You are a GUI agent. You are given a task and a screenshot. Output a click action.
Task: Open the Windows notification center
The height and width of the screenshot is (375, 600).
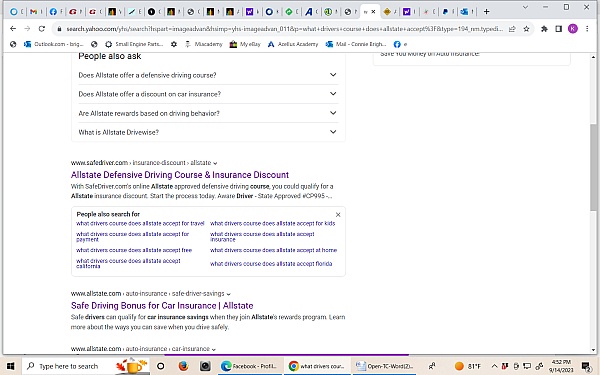click(586, 367)
